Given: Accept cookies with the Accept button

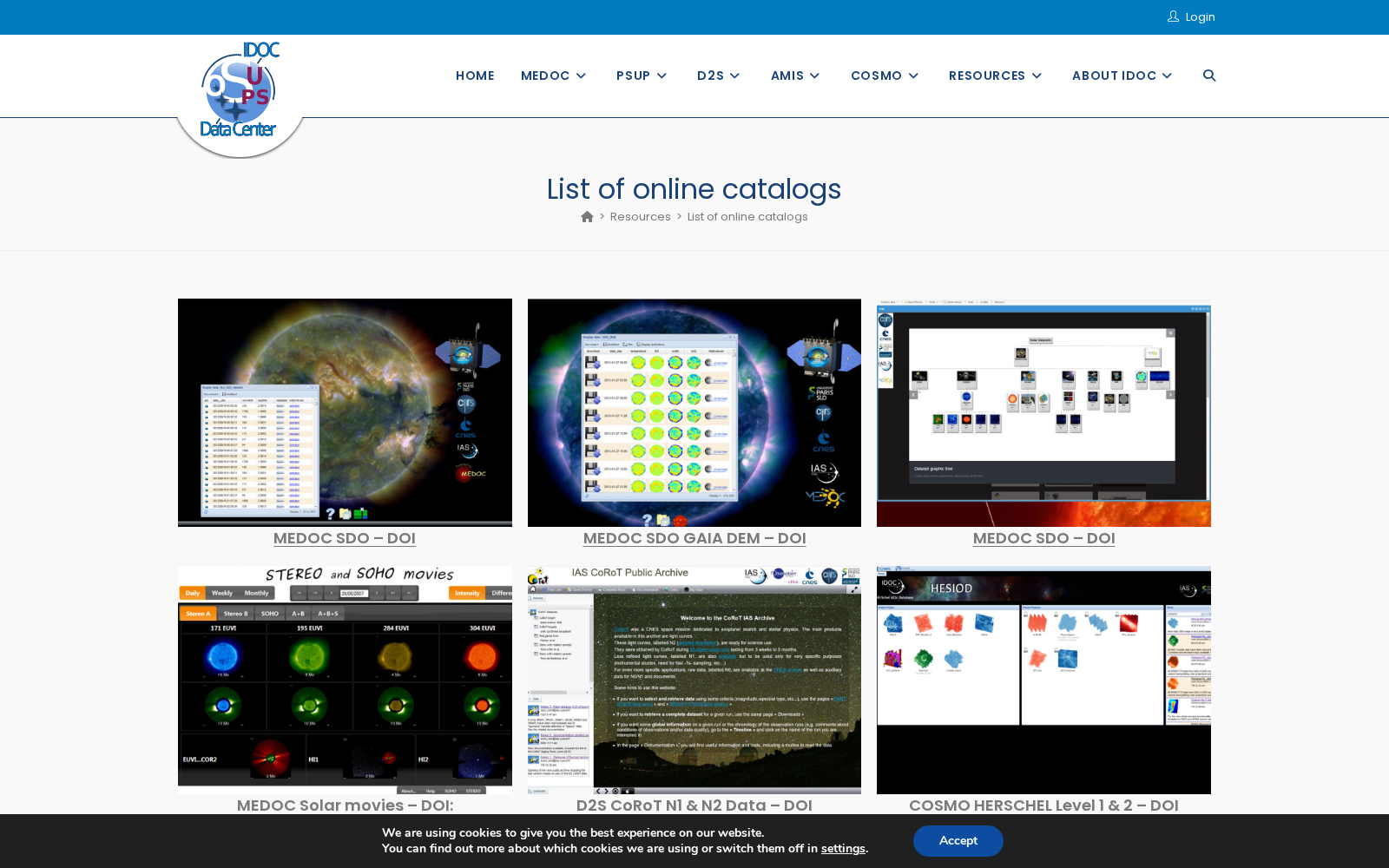Looking at the screenshot, I should click(x=958, y=841).
